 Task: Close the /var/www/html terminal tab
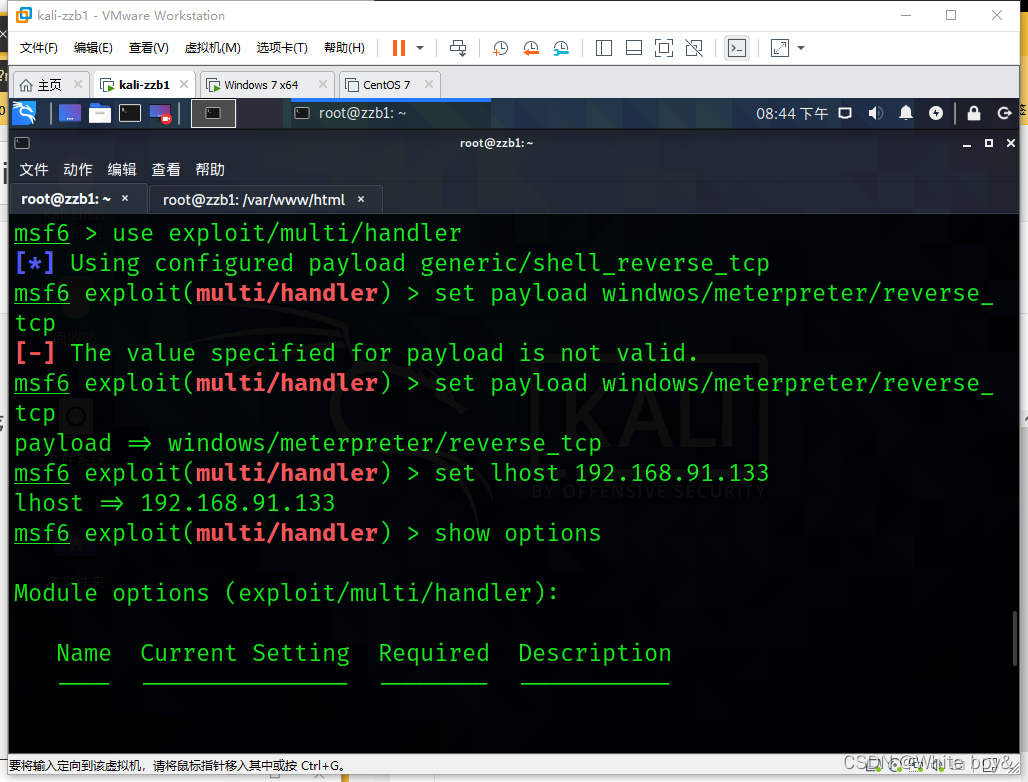pos(361,199)
